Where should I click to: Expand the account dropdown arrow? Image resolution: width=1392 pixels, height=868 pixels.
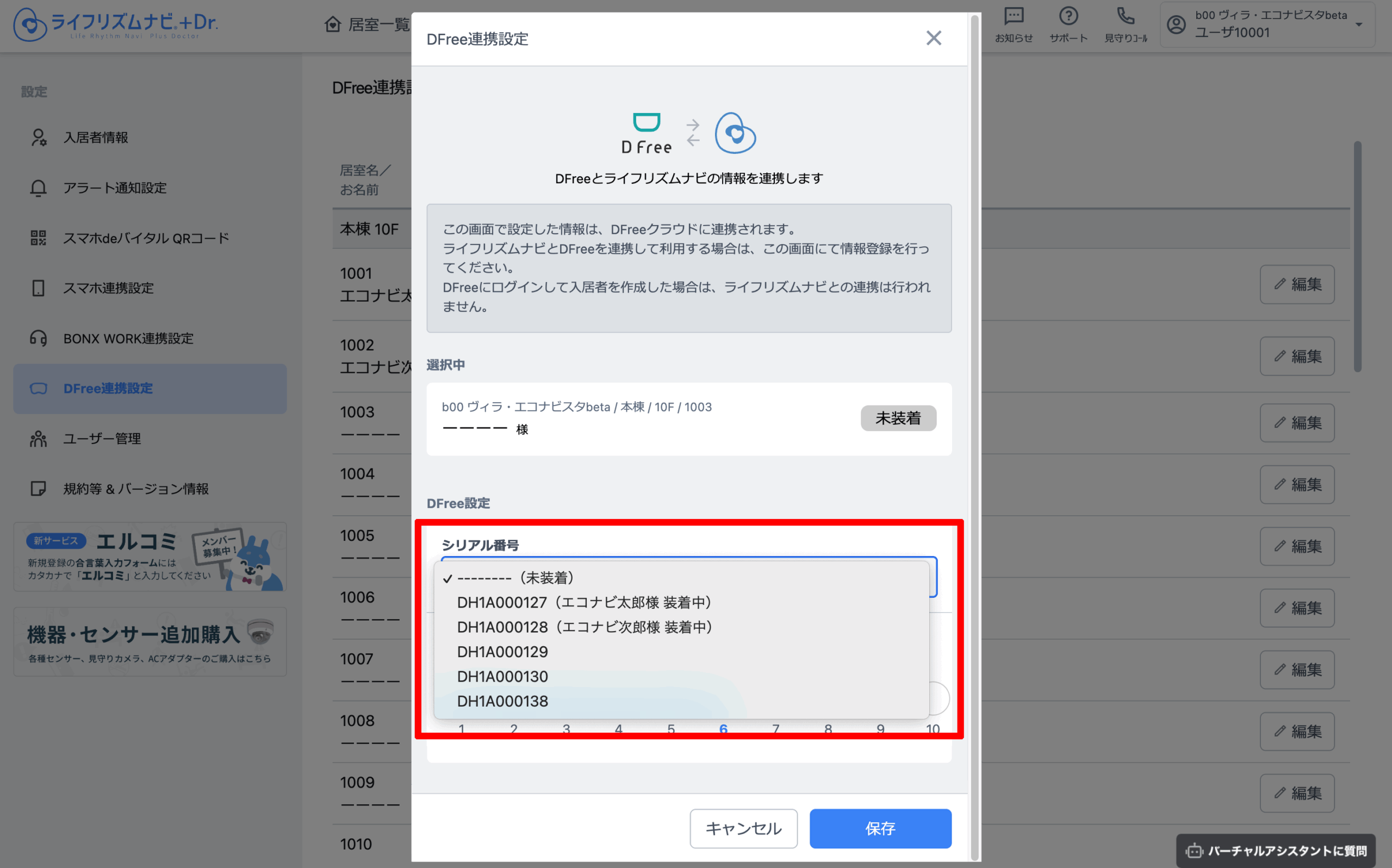click(1359, 24)
